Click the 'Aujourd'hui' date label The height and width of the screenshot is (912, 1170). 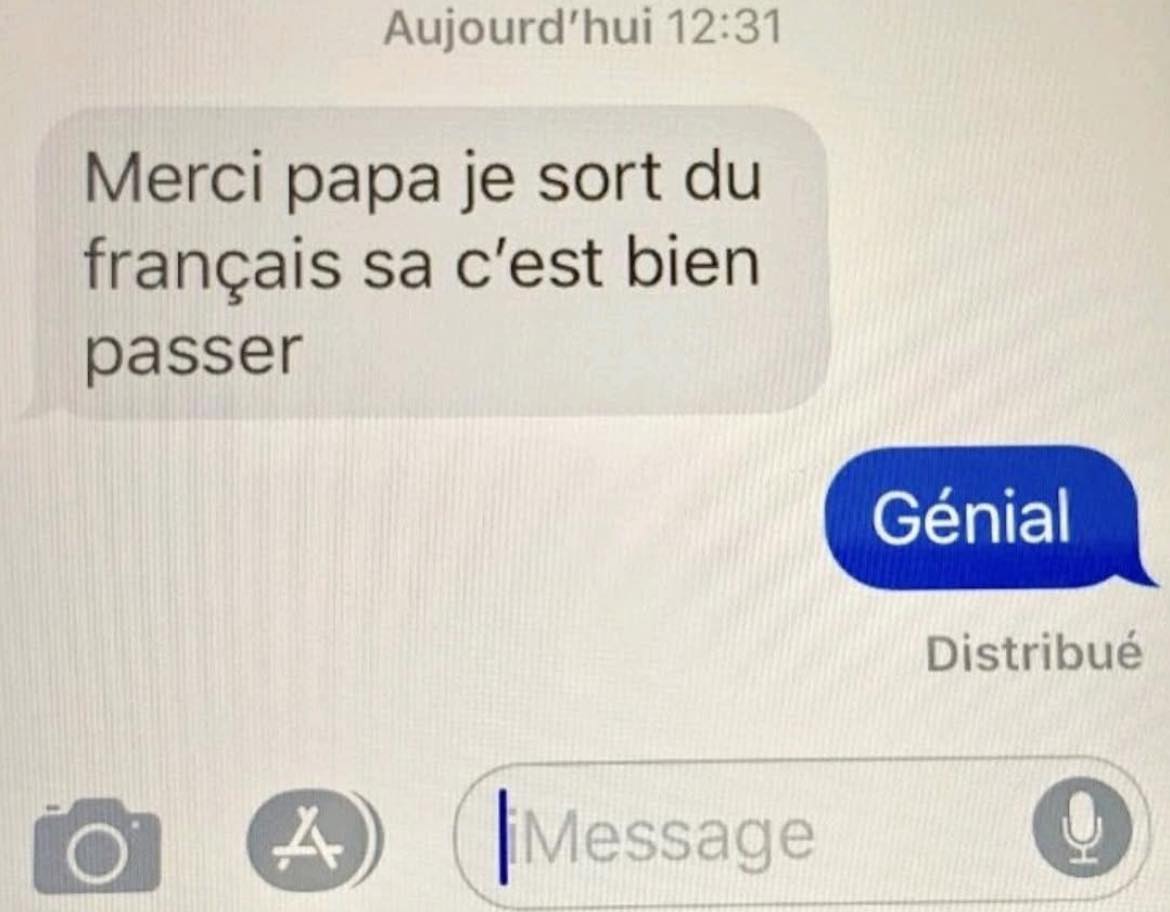point(518,28)
